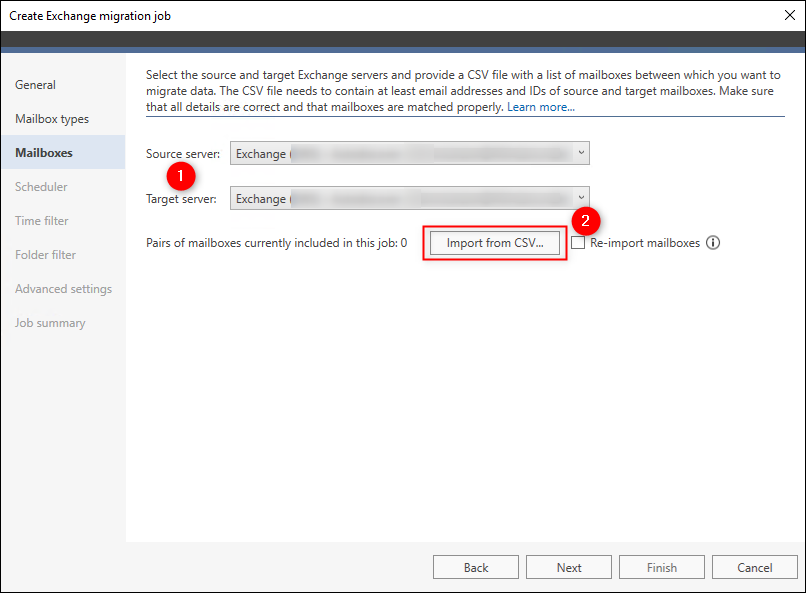This screenshot has height=593, width=806.
Task: Go to the General step
Action: (x=35, y=85)
